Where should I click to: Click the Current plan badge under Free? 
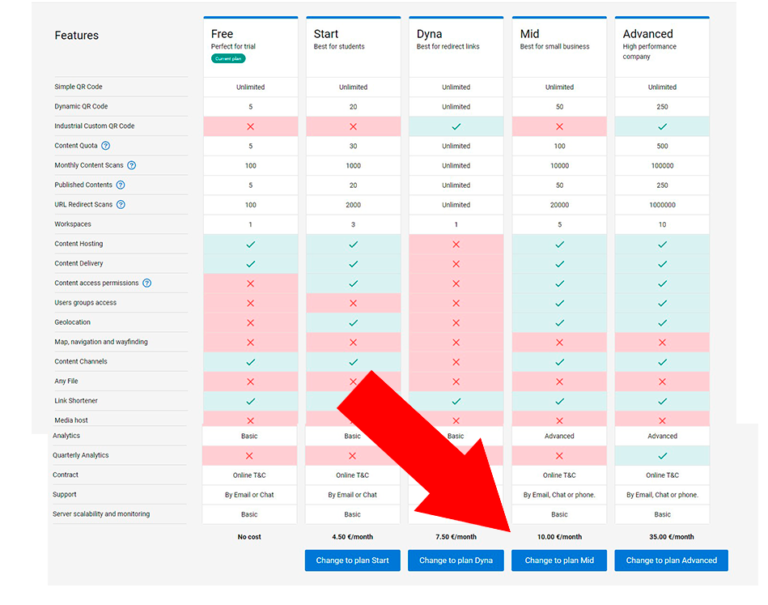coord(228,58)
